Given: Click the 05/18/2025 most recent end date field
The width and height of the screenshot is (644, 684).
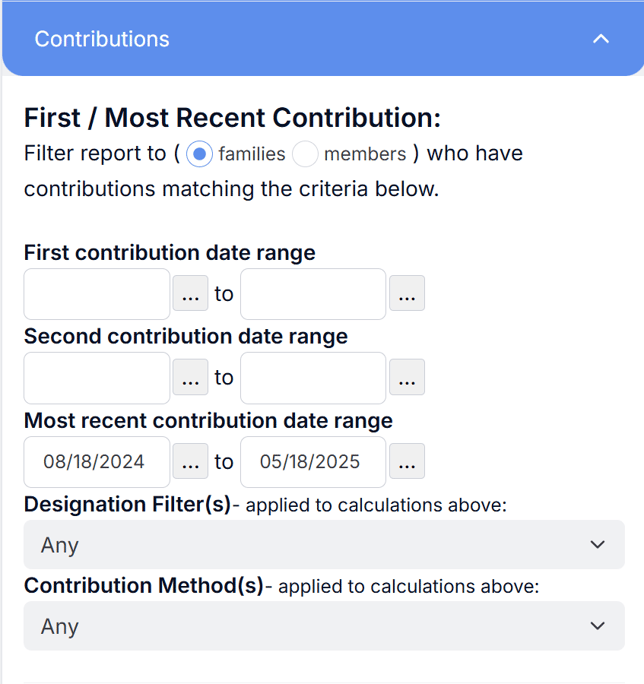Looking at the screenshot, I should [313, 462].
